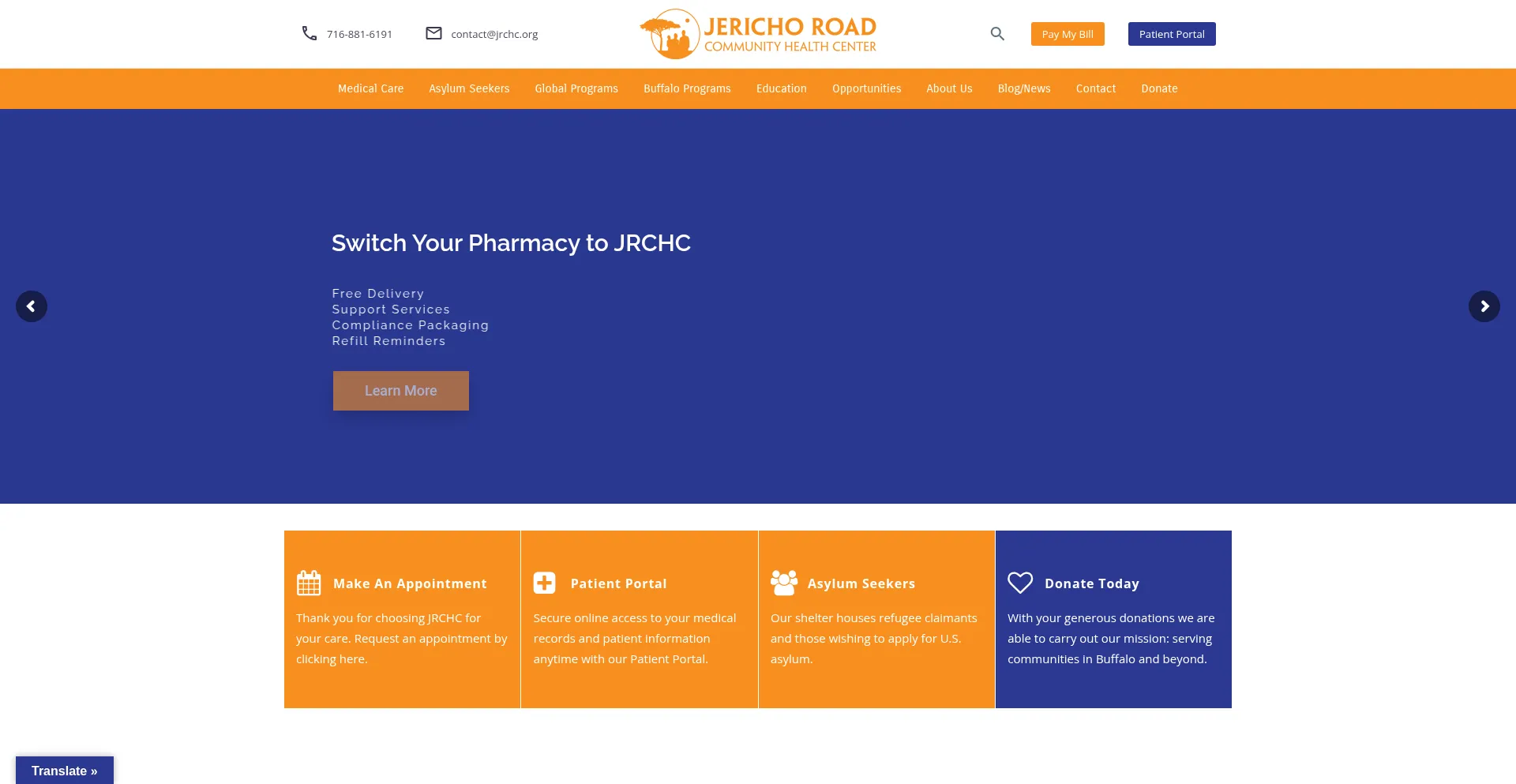Advance carousel with the right arrow
This screenshot has width=1516, height=784.
coord(1484,306)
